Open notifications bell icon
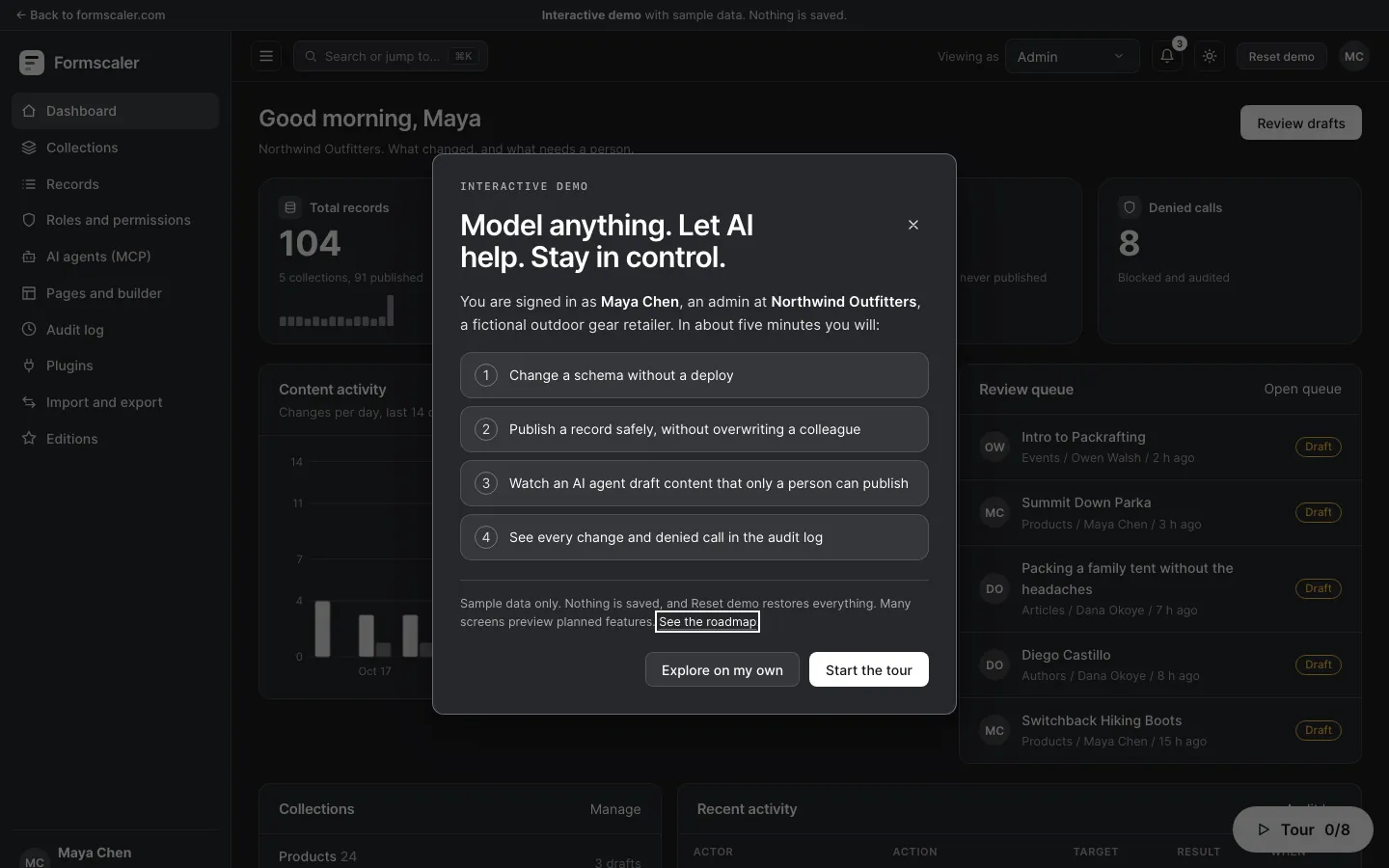Image resolution: width=1389 pixels, height=868 pixels. click(x=1167, y=56)
